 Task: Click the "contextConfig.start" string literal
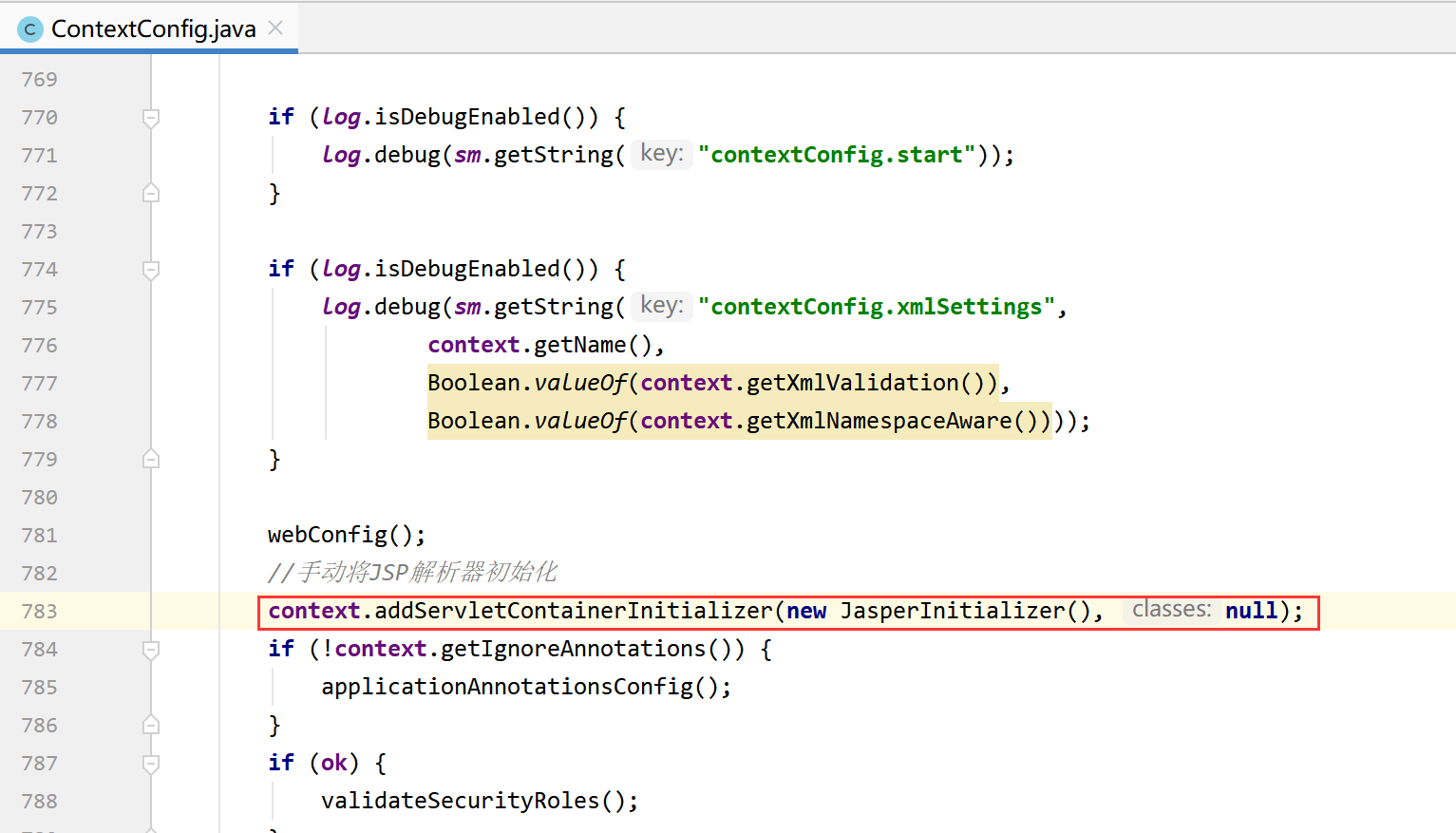click(837, 155)
